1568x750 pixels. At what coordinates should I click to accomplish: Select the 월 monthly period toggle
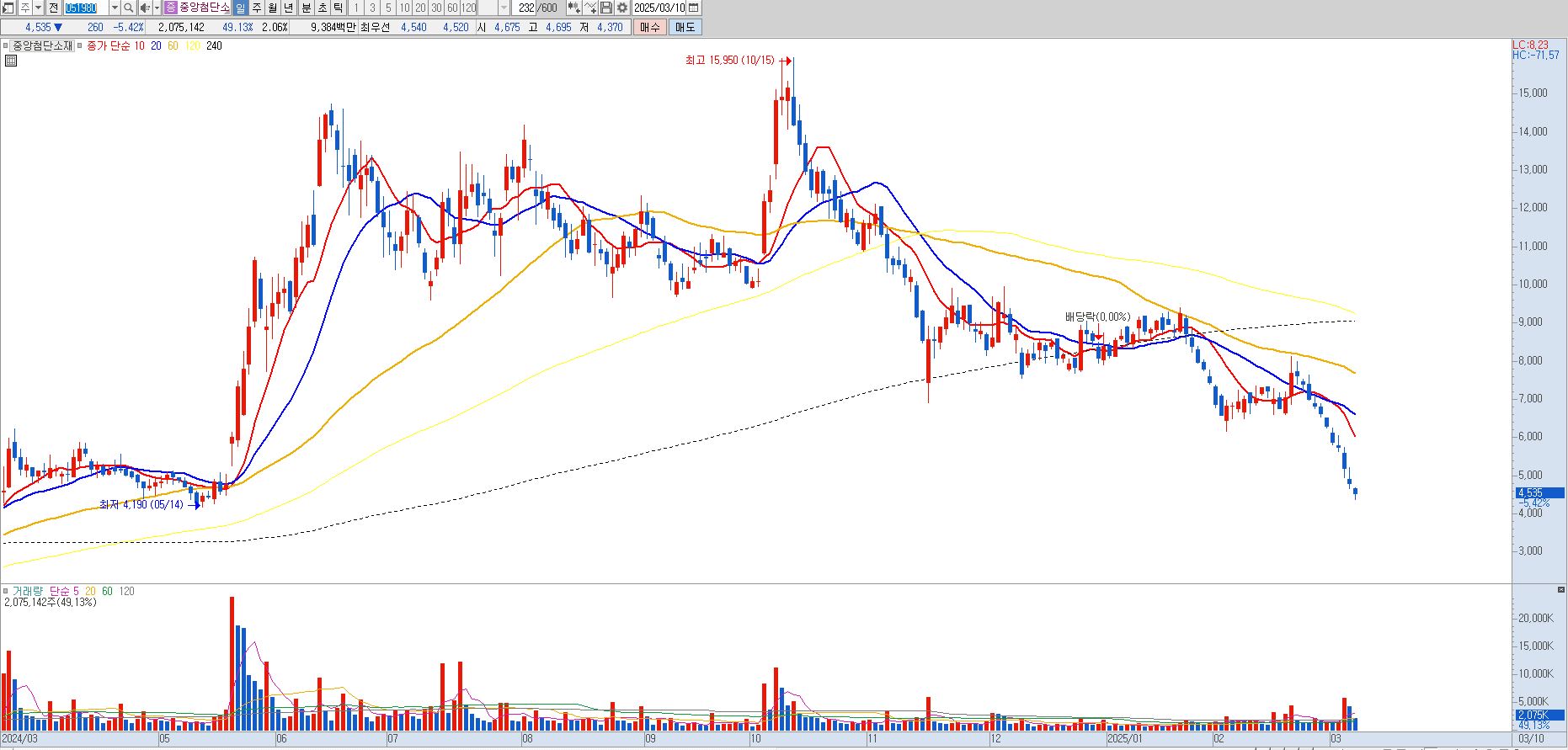[x=272, y=8]
